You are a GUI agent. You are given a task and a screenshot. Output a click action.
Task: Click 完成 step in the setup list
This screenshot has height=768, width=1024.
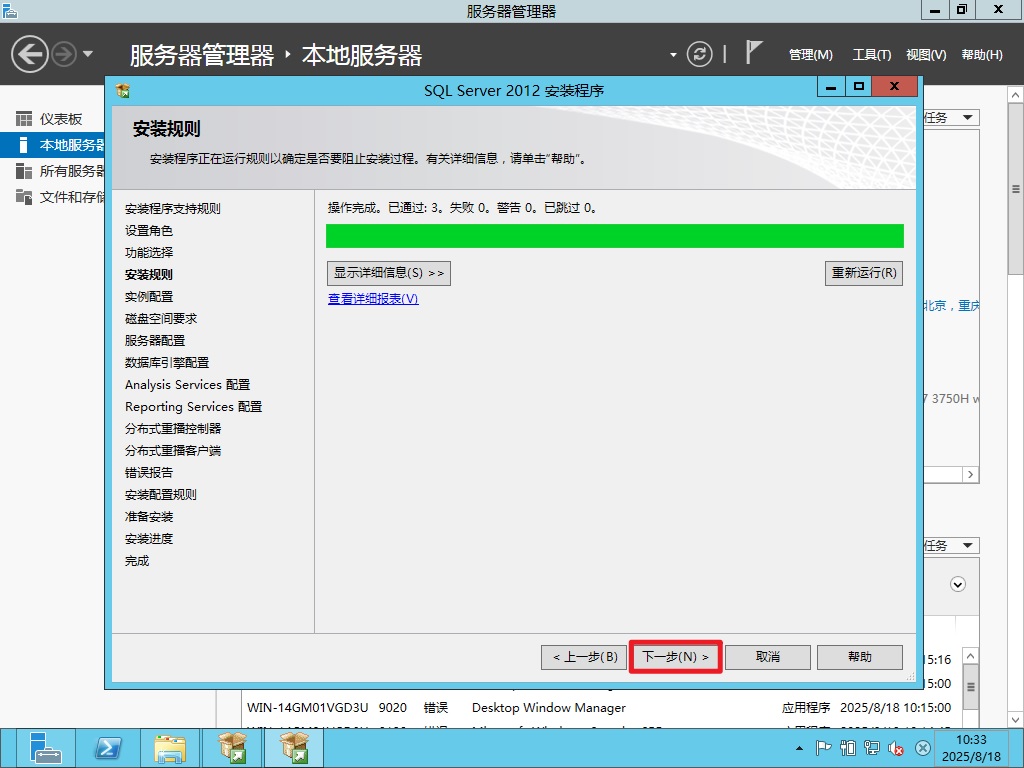click(x=137, y=560)
